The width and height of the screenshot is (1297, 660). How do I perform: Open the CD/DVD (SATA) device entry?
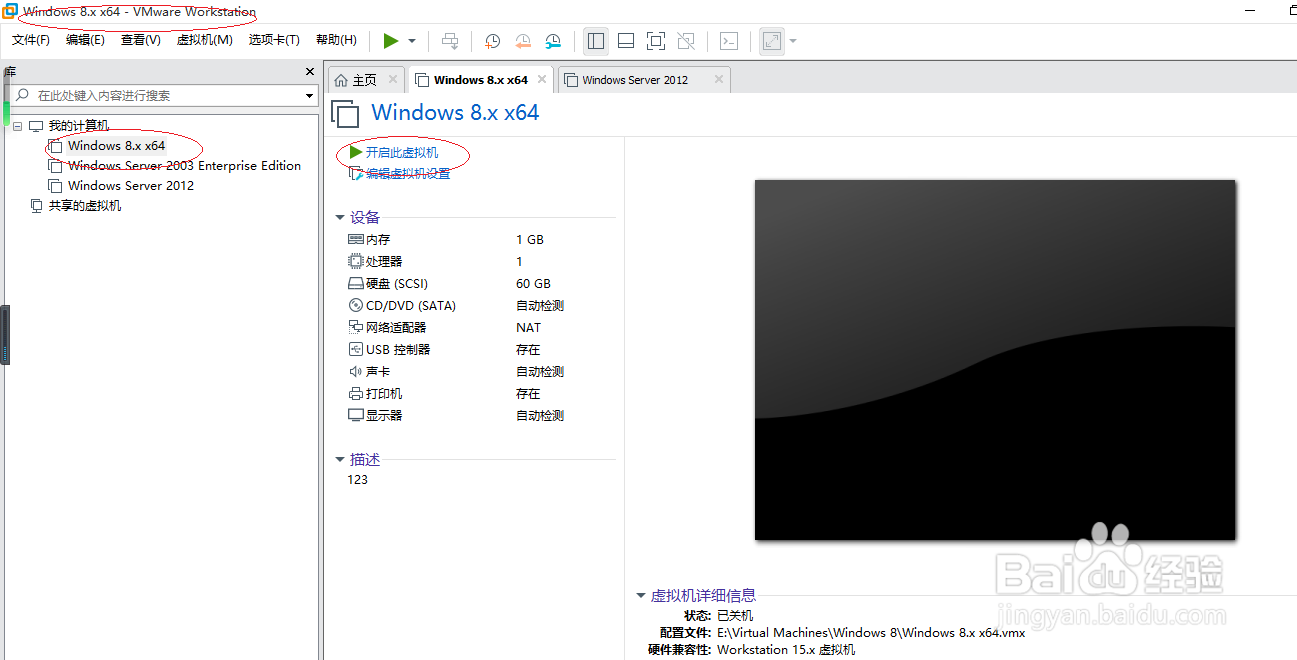coord(410,306)
